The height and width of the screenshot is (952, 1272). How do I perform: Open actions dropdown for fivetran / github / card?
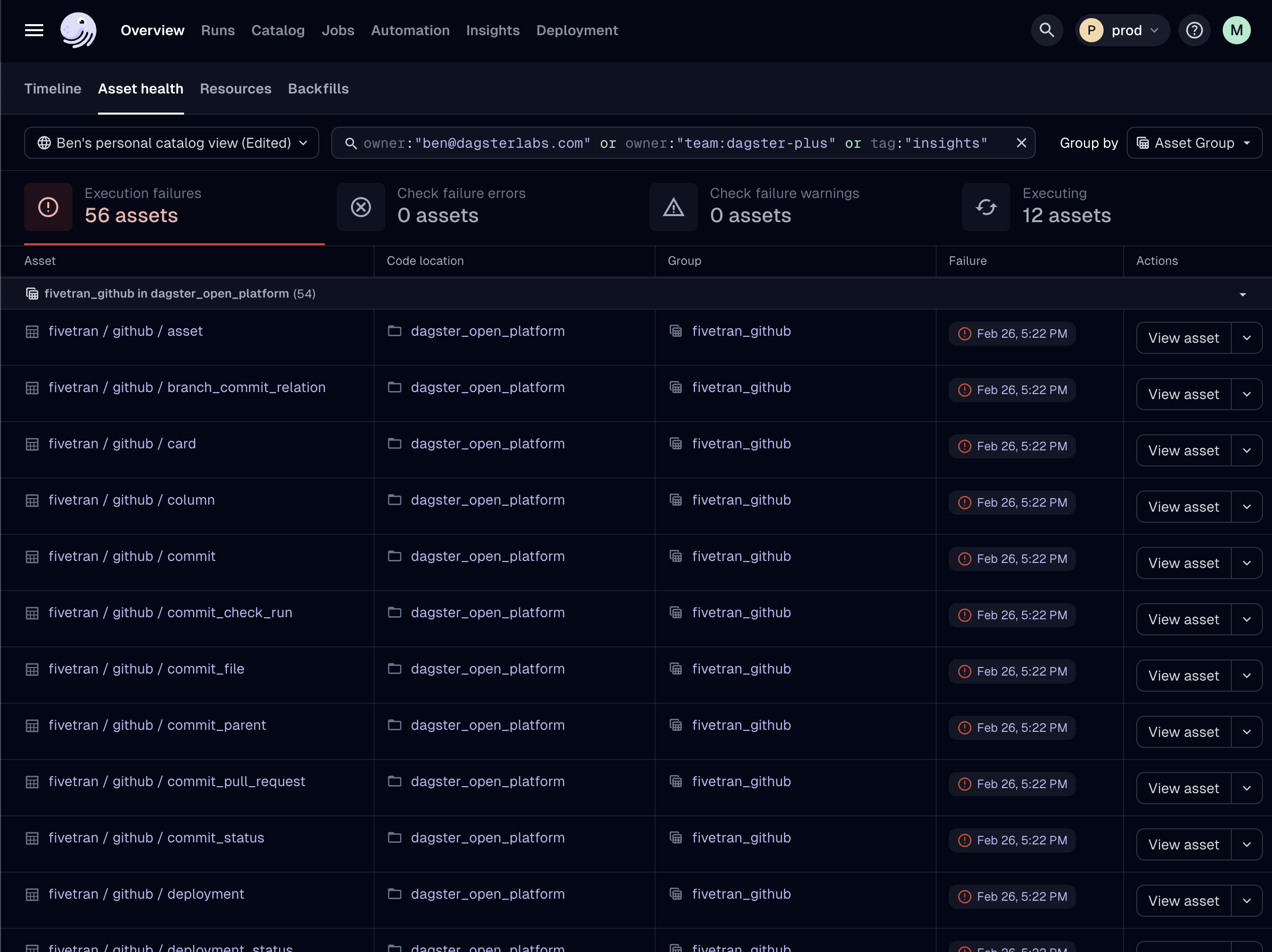click(1246, 451)
